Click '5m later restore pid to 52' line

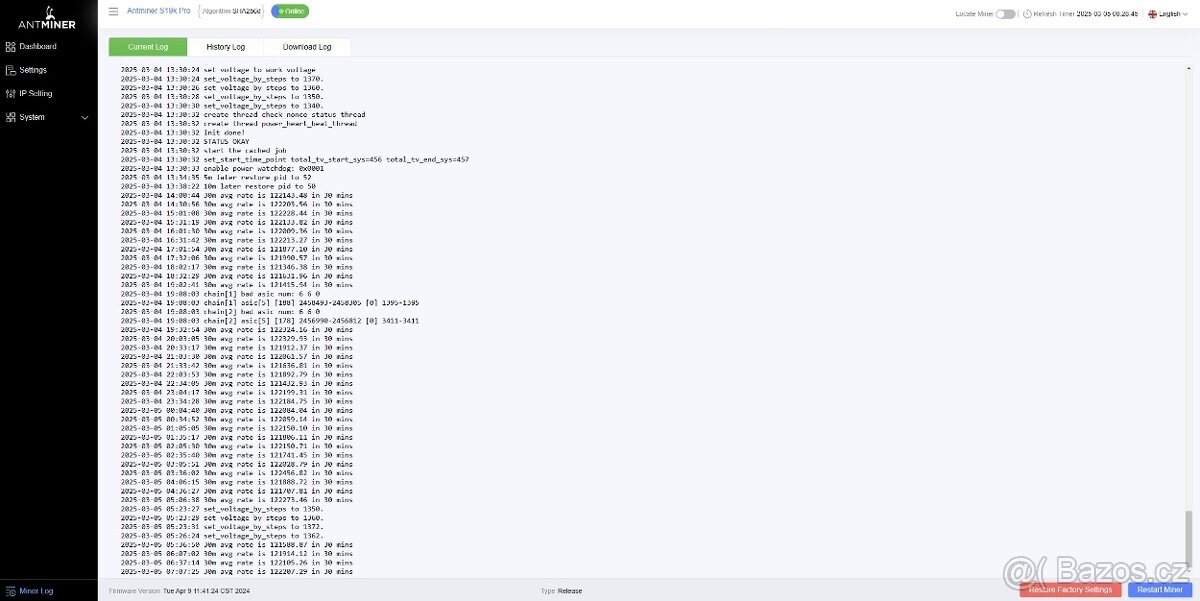pyautogui.click(x=218, y=177)
